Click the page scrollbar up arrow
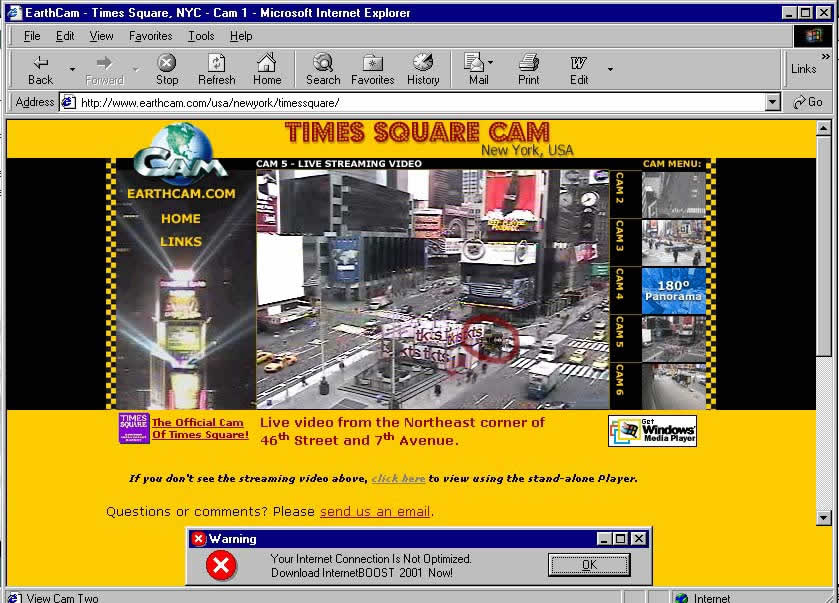839x603 pixels. pyautogui.click(x=823, y=128)
